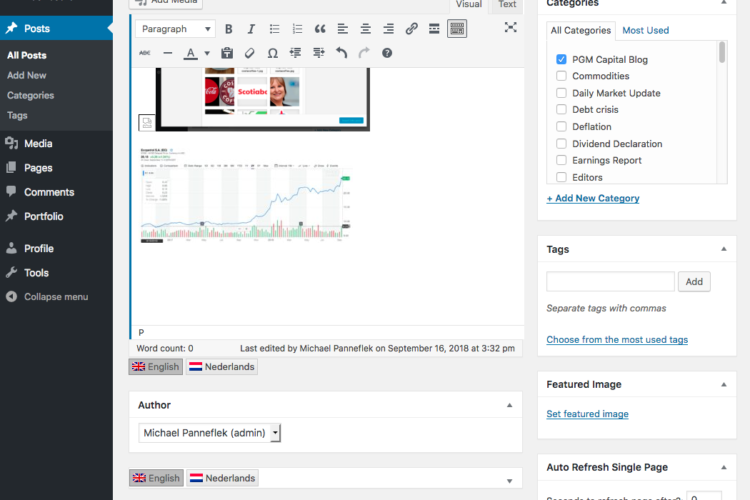This screenshot has width=750, height=500.
Task: Open keyboard shortcuts help icon
Action: click(387, 52)
